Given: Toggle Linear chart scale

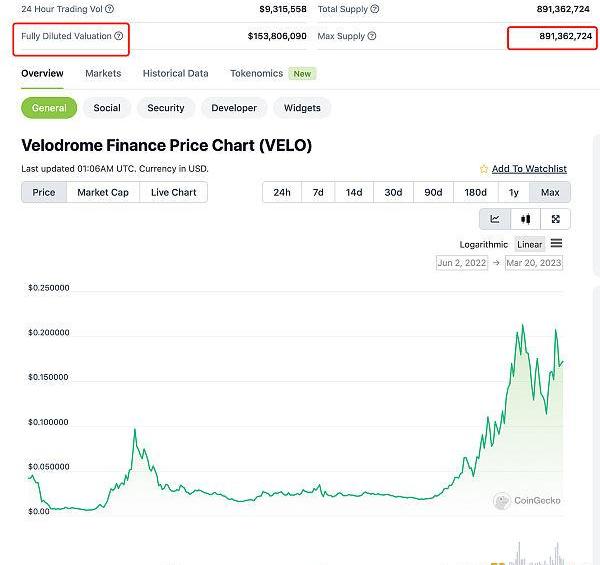Looking at the screenshot, I should 530,244.
